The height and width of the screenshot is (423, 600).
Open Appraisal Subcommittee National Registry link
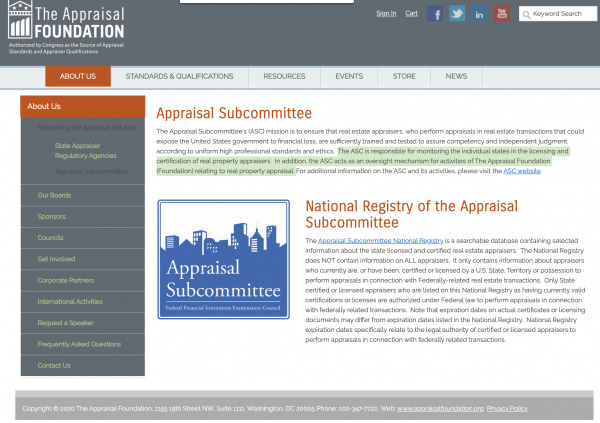pos(380,240)
